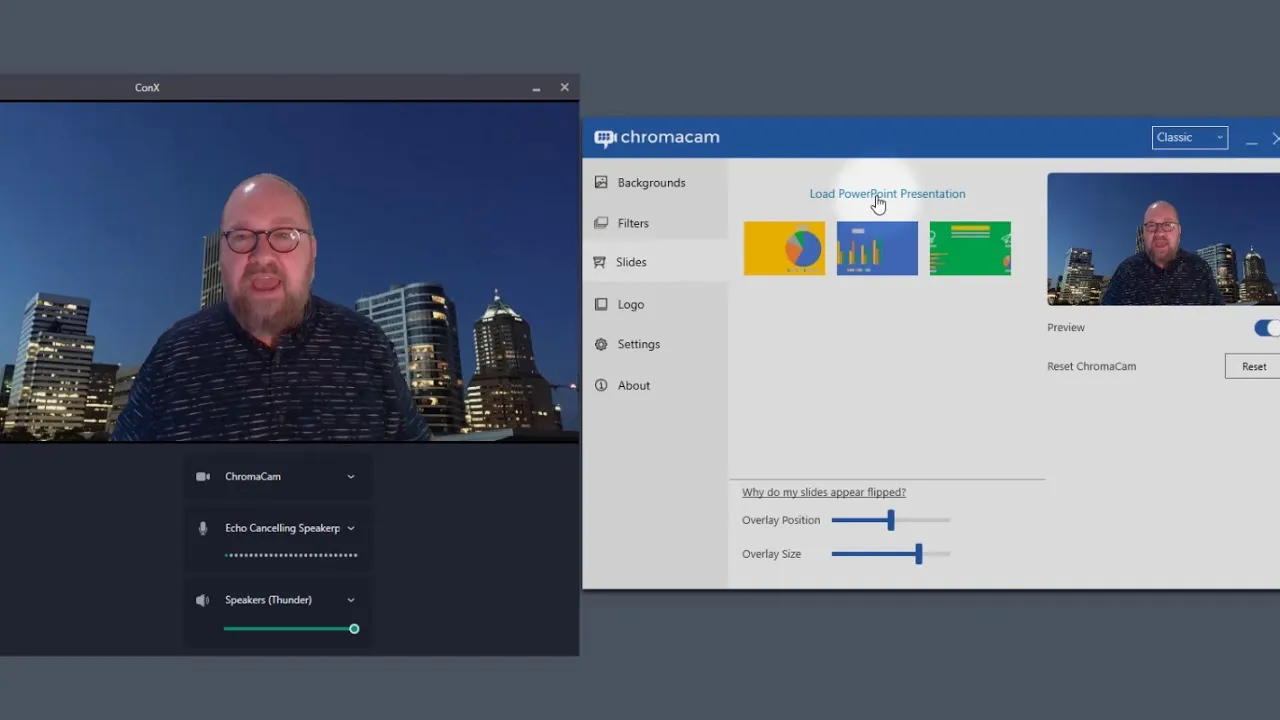The width and height of the screenshot is (1280, 720).
Task: Click the camera icon beside ChromaCam in ConX
Action: pyautogui.click(x=203, y=477)
